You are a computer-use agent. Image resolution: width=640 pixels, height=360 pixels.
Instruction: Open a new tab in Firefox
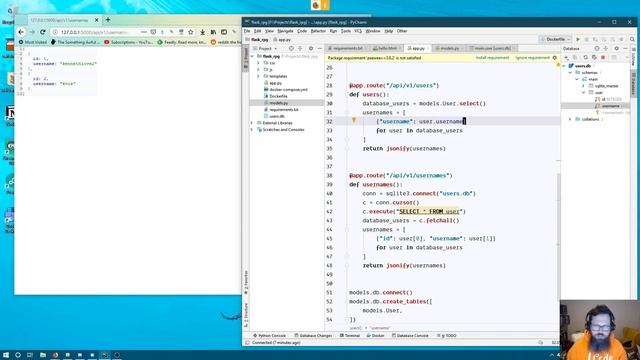point(108,20)
